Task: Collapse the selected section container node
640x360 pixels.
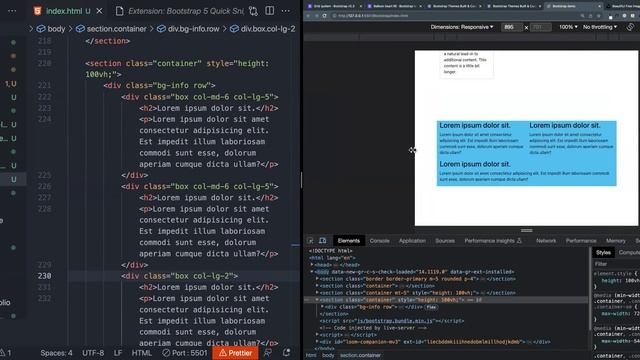Action: tap(318, 300)
